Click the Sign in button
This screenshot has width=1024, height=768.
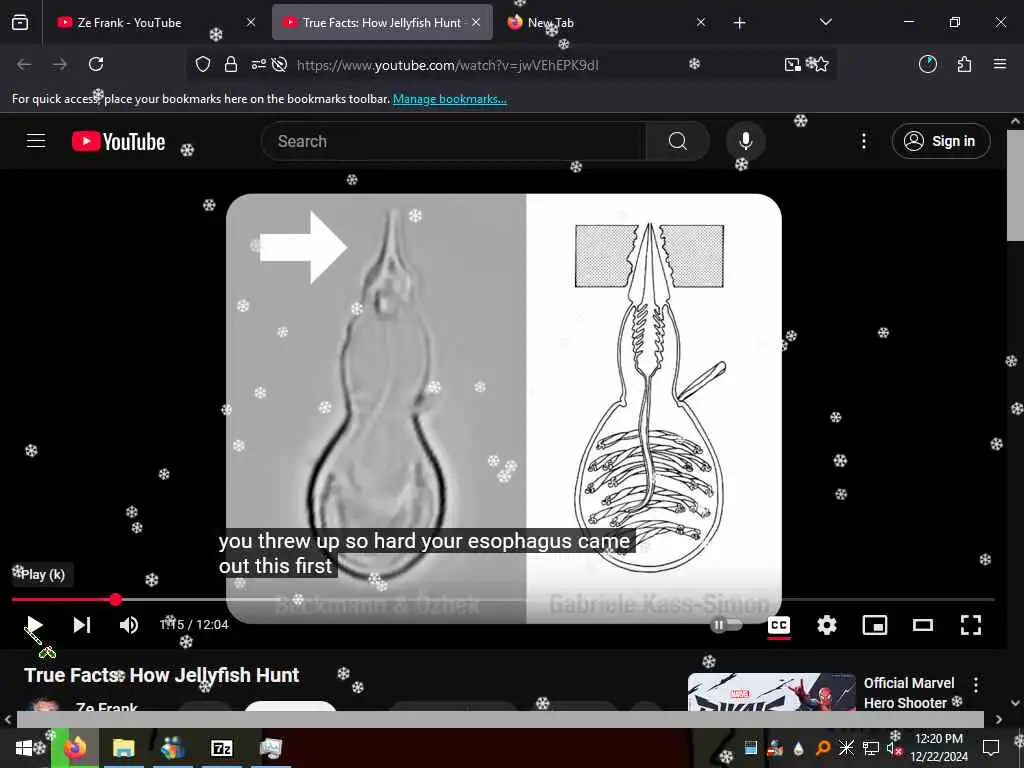click(940, 141)
